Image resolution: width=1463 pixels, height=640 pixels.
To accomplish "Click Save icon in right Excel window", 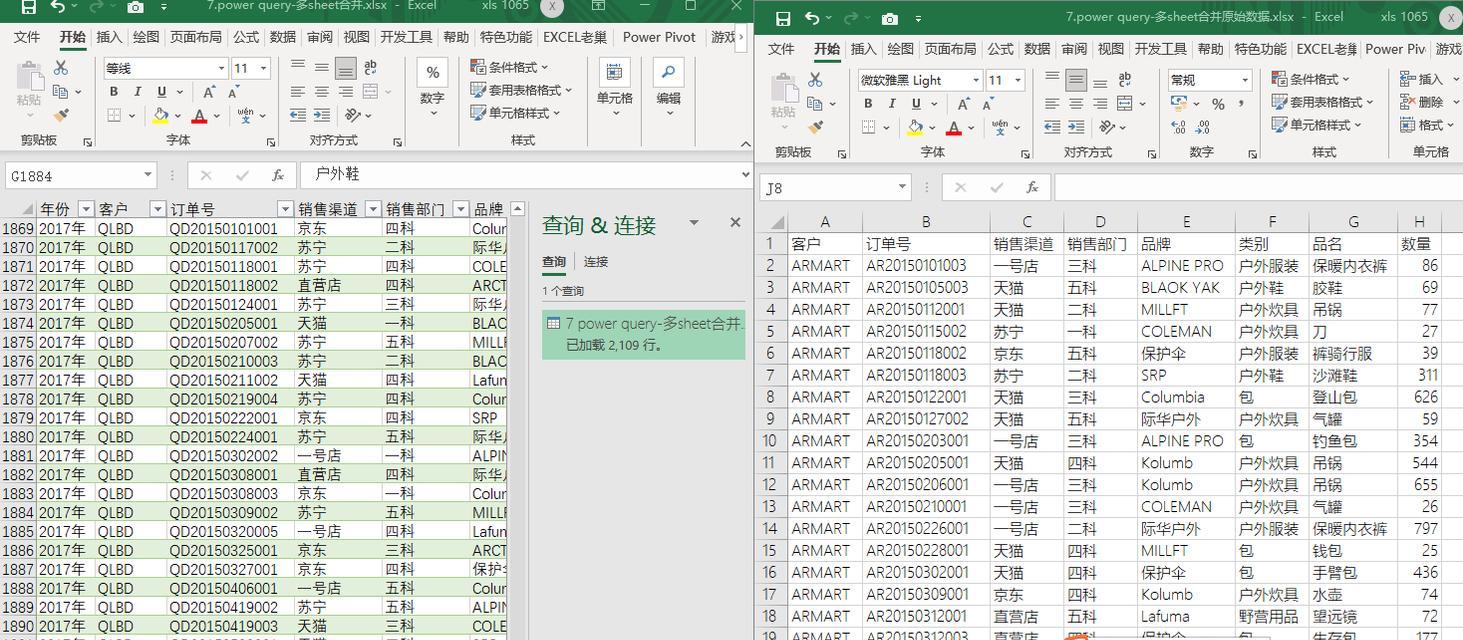I will point(783,18).
